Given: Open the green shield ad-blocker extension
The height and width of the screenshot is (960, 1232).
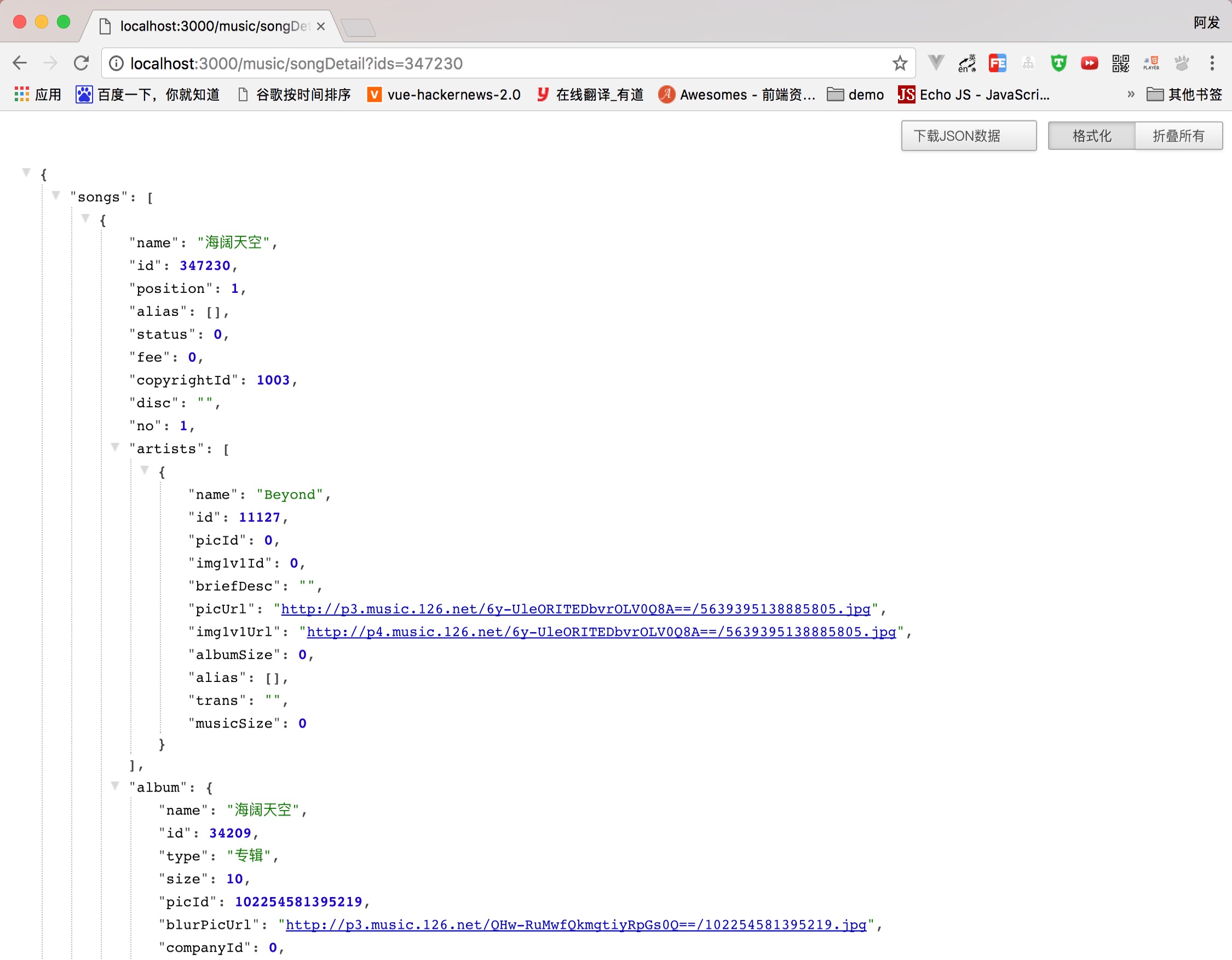Looking at the screenshot, I should (1058, 63).
